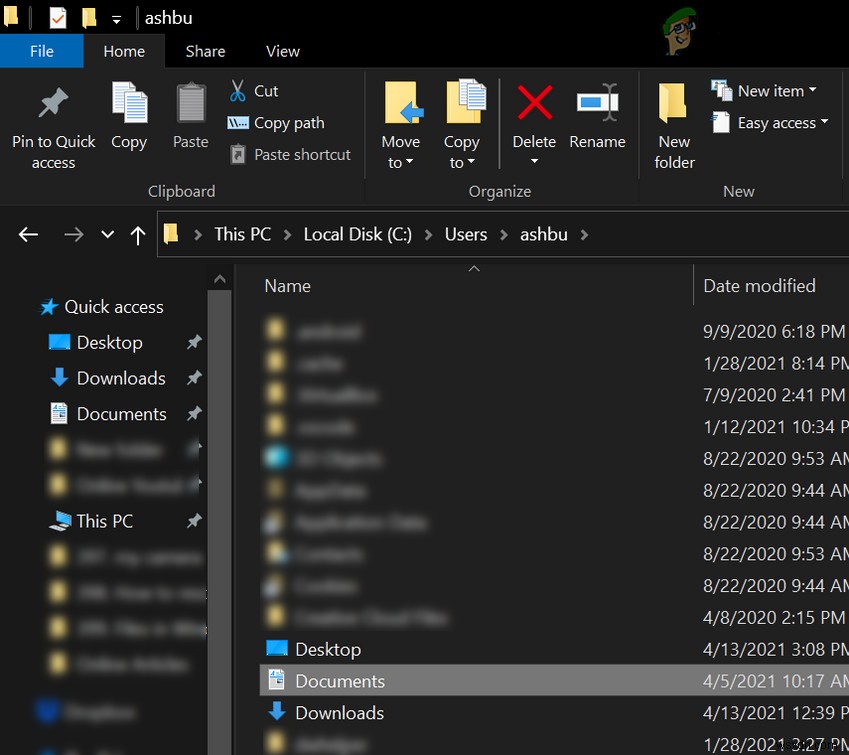The height and width of the screenshot is (755, 849).
Task: Navigate back with the left arrow button
Action: [x=27, y=234]
